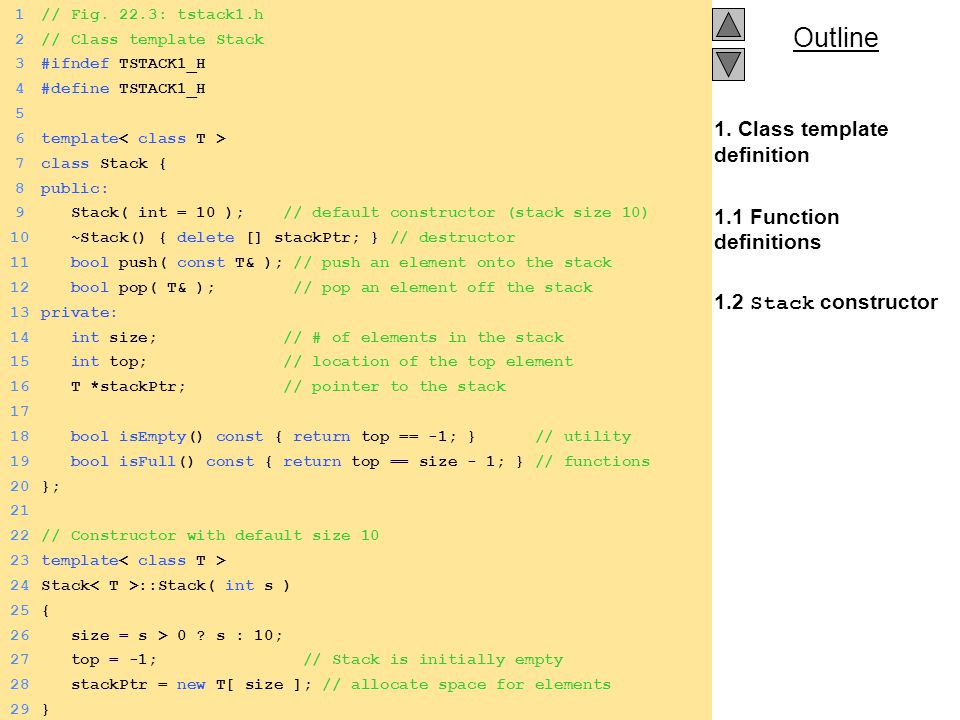Select '1.2 Stack constructor' outline entry

point(826,302)
